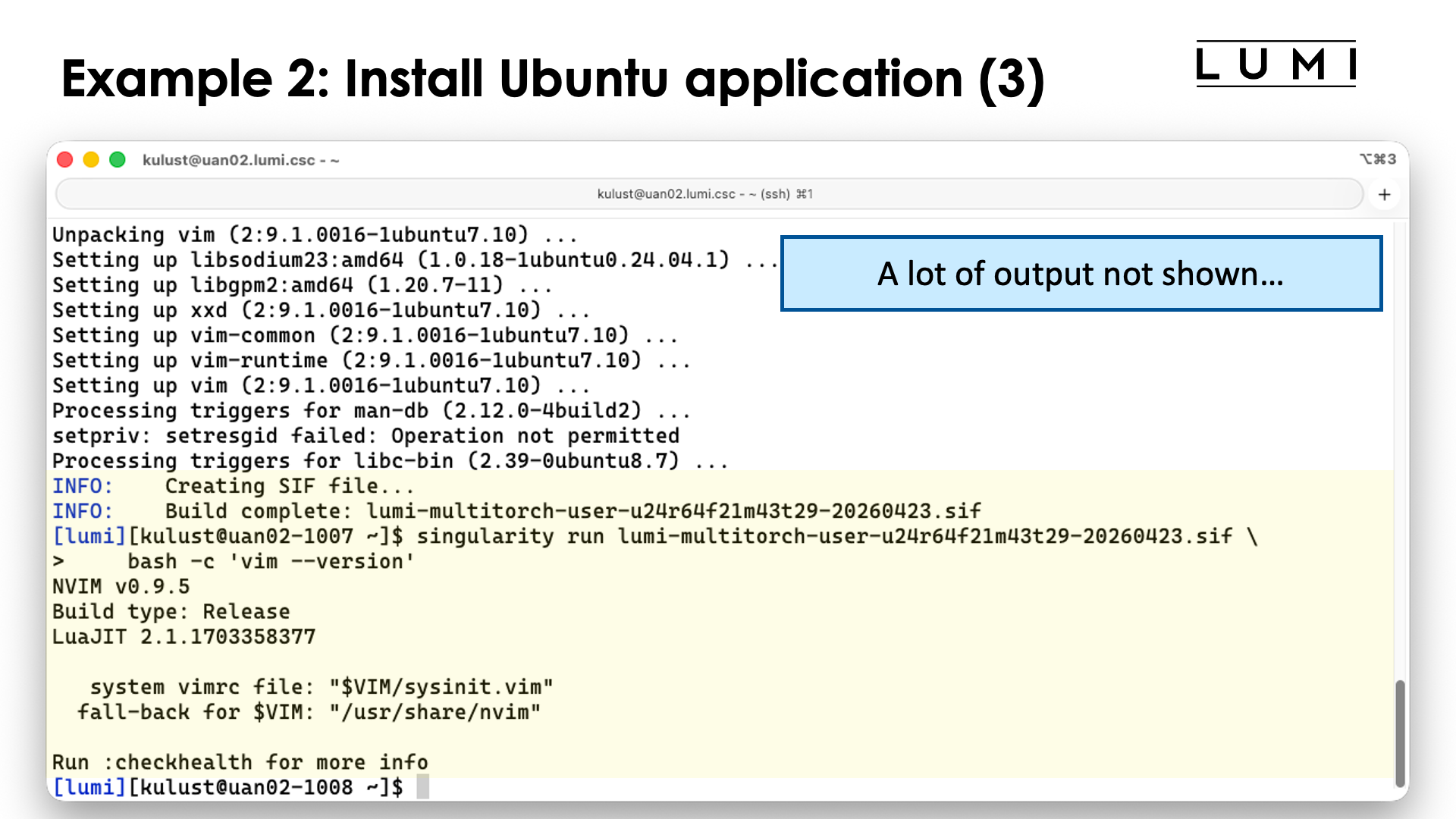Click the blue callout 'A lot of output not shown…'
Image resolution: width=1456 pixels, height=819 pixels.
pyautogui.click(x=1080, y=275)
